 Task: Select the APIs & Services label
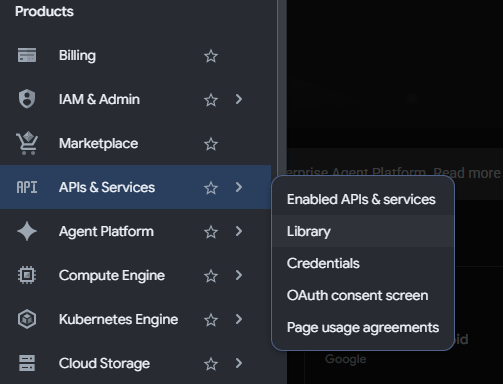point(107,187)
